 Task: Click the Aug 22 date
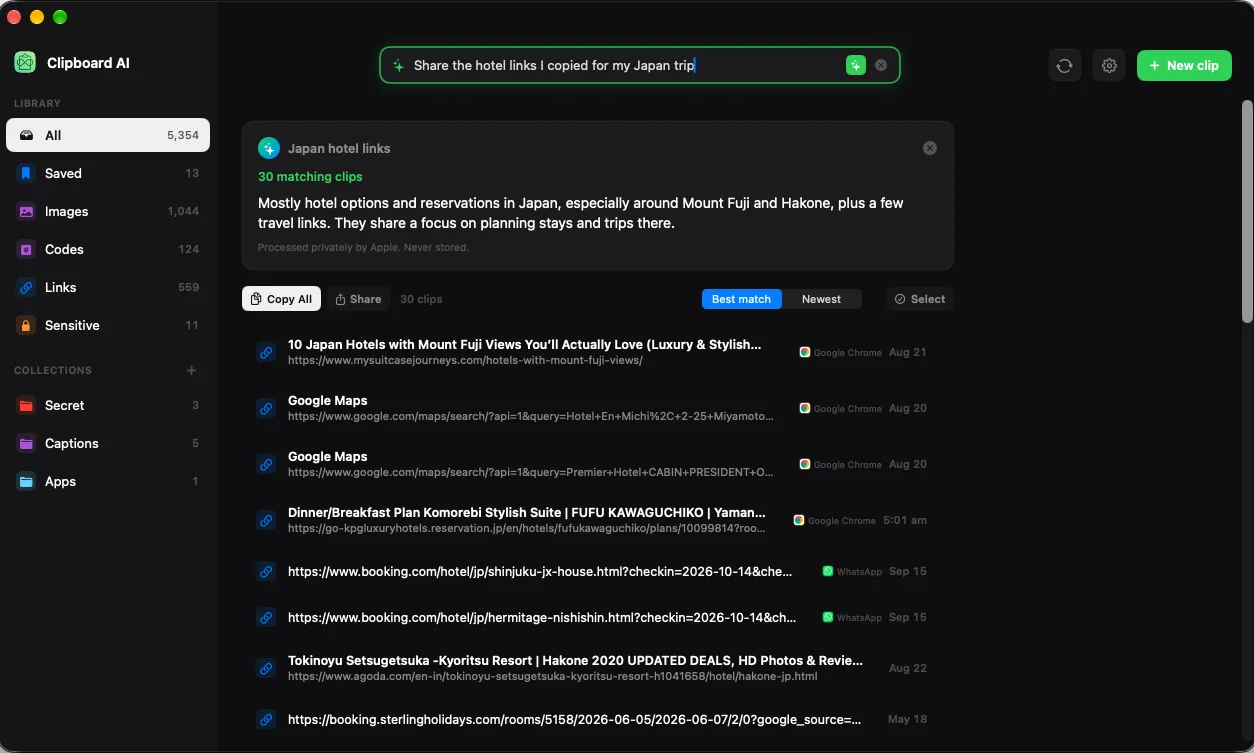[x=907, y=668]
